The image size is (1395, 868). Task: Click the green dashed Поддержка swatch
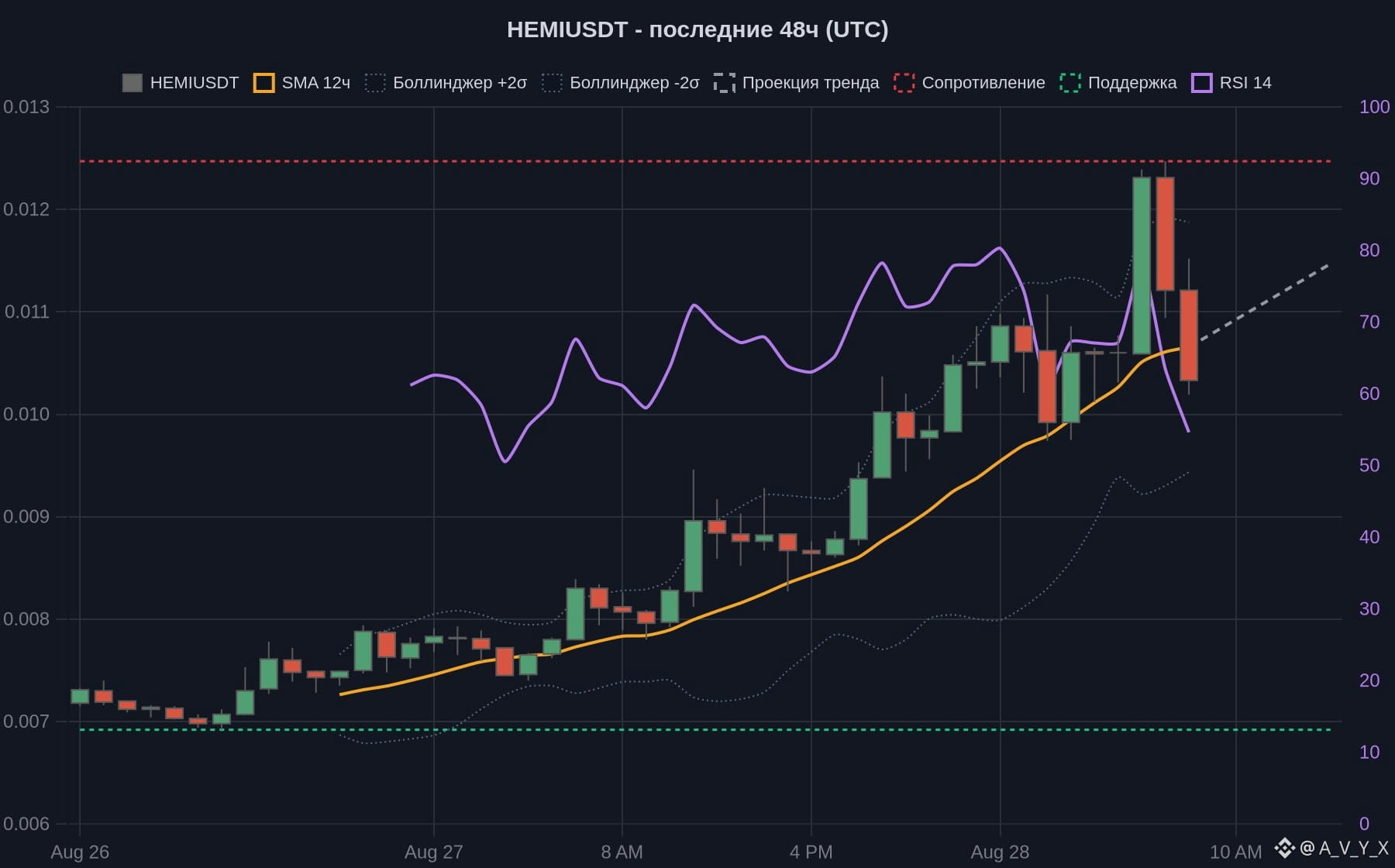point(1070,83)
